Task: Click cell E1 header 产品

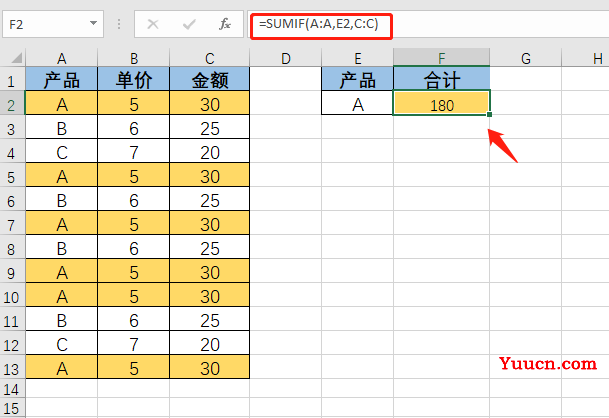Action: click(x=358, y=80)
